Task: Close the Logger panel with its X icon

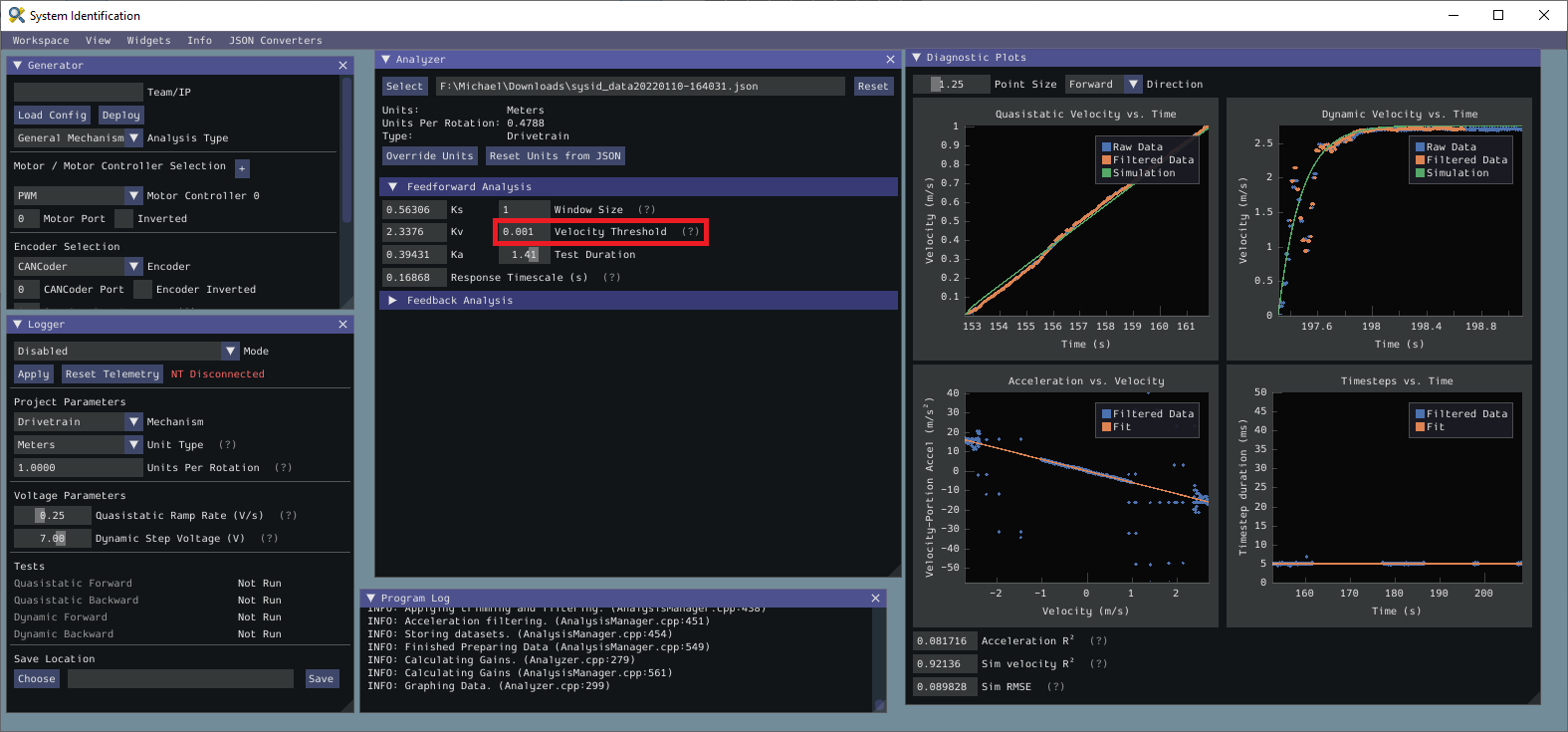Action: coord(342,325)
